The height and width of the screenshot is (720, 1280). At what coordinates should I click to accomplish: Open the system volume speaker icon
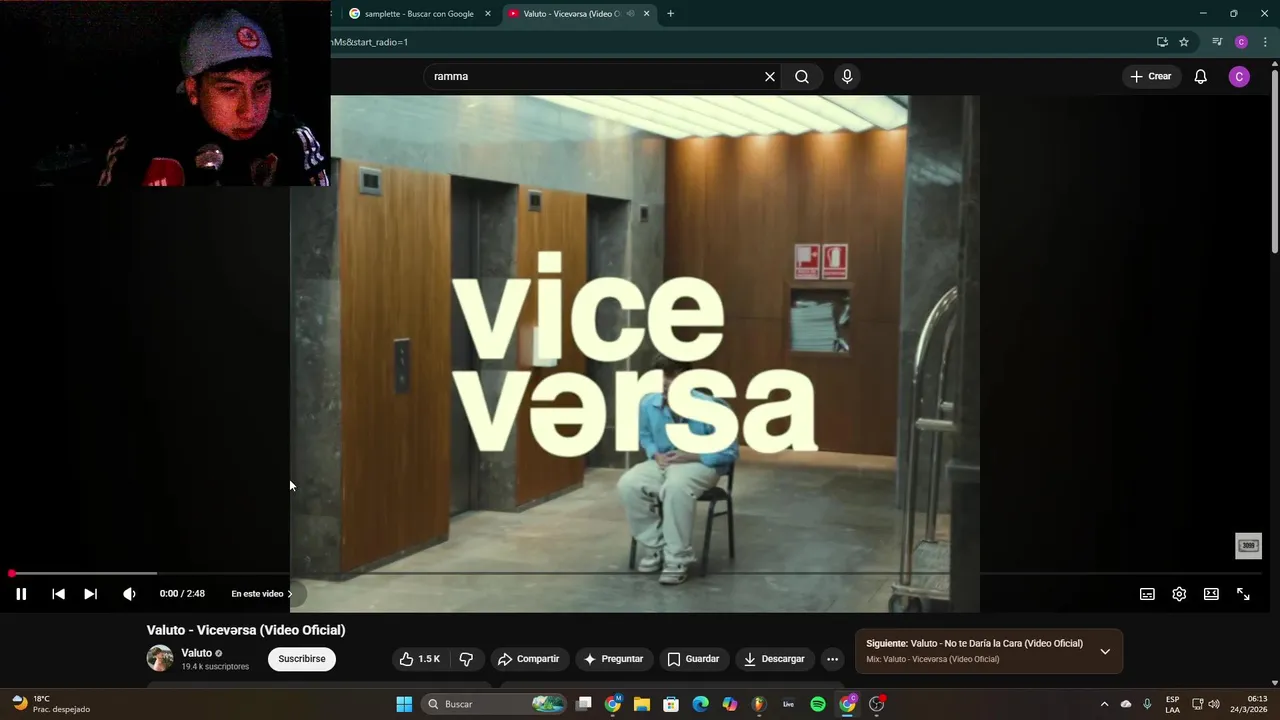(x=1214, y=704)
